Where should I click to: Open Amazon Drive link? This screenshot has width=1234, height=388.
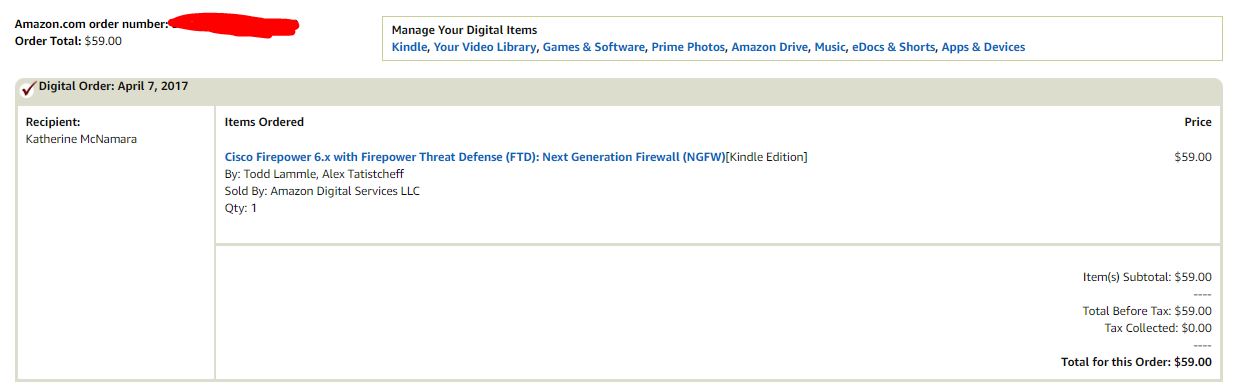[x=769, y=47]
